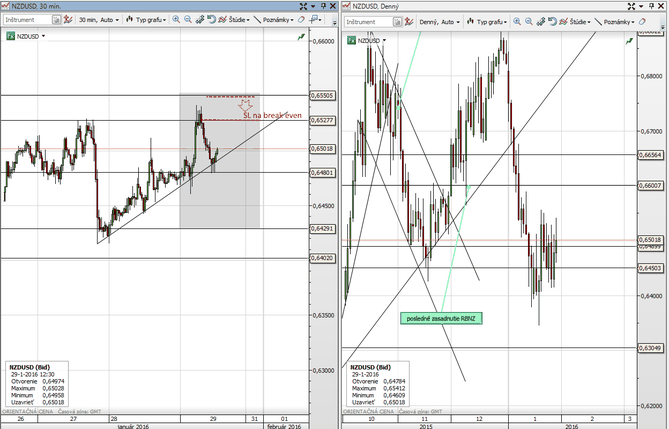
Task: Close the NZDUSD 30 min chart panel
Action: pos(333,6)
